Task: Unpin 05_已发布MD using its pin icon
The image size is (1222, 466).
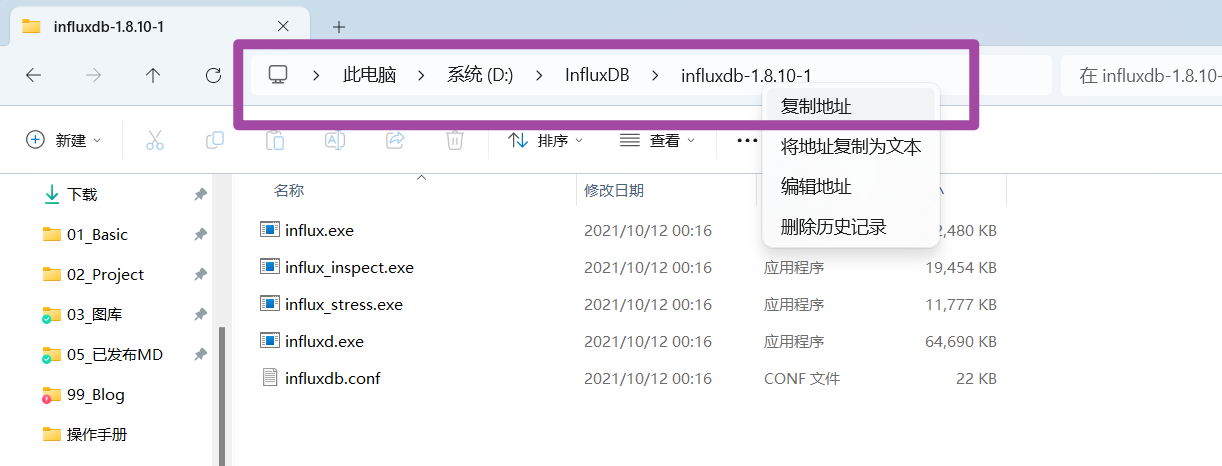Action: (200, 354)
